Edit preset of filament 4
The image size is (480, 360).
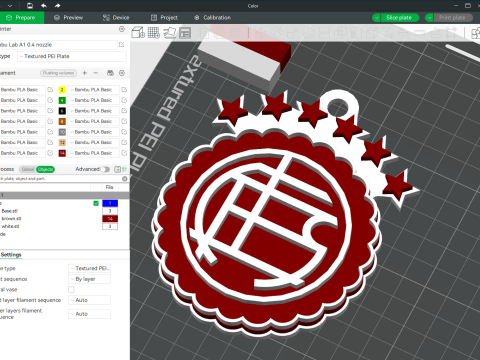tap(124, 100)
